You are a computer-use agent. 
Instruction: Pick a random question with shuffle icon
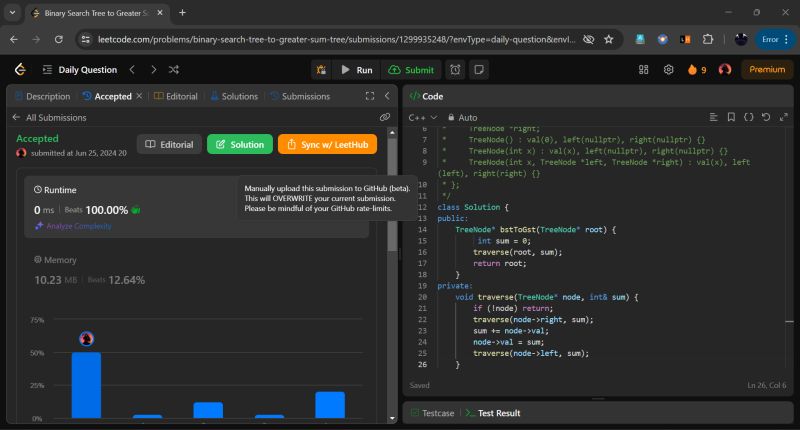coord(174,70)
